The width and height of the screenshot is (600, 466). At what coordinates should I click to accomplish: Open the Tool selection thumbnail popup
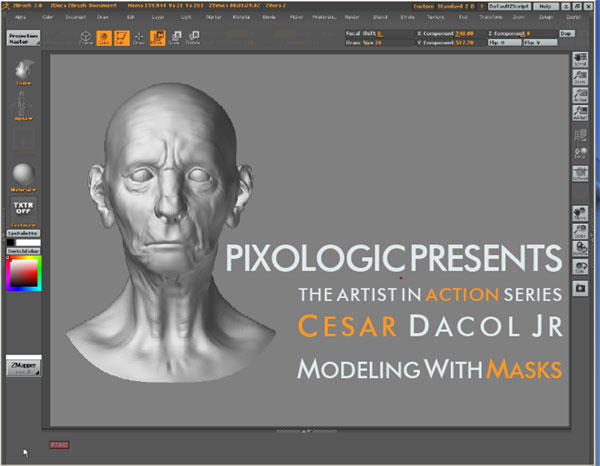[x=23, y=72]
